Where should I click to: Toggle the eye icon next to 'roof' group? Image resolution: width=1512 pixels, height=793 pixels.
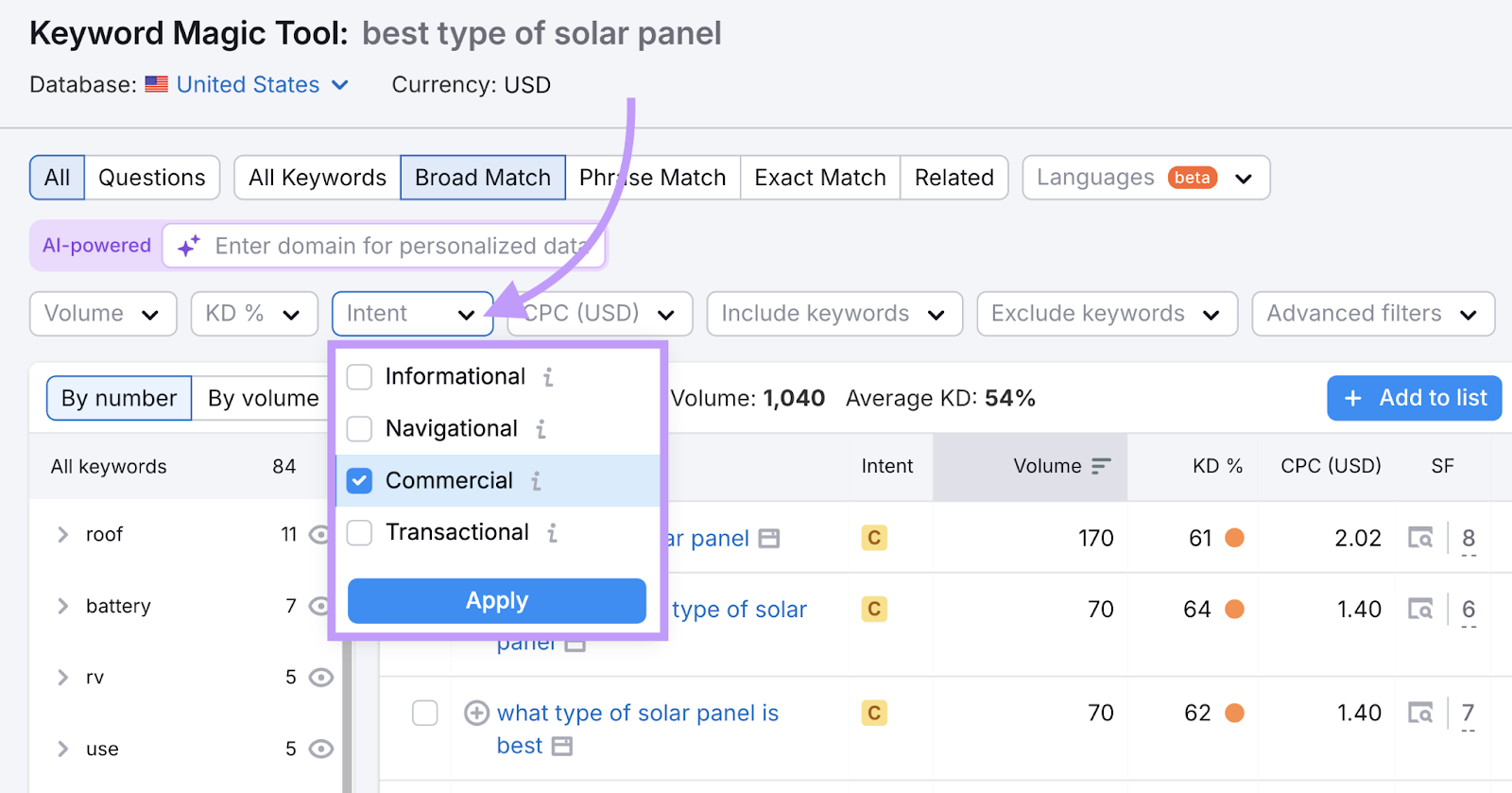point(319,534)
